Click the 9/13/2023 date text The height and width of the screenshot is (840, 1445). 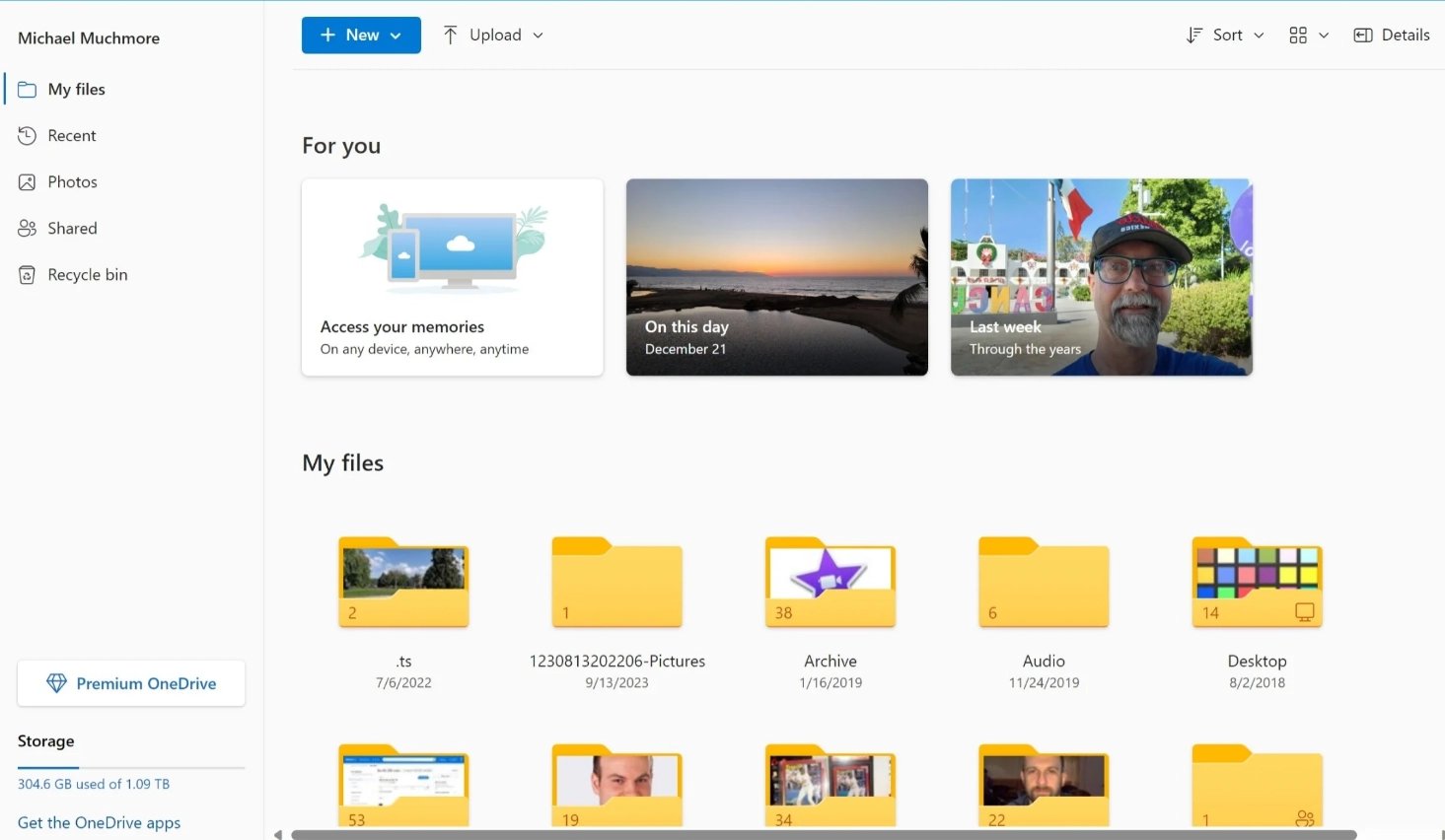617,682
